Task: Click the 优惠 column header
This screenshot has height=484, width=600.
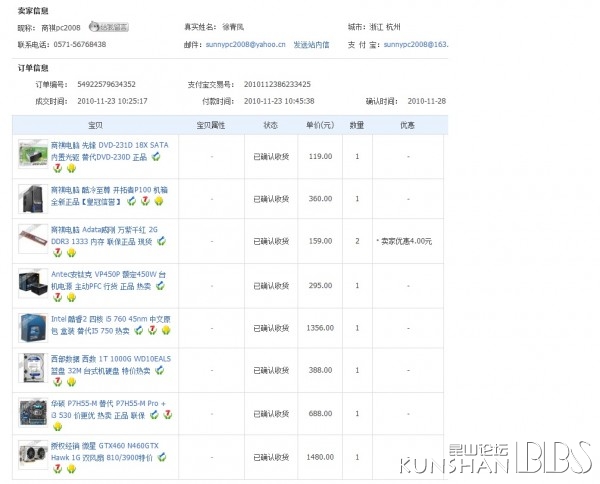Action: pos(407,125)
